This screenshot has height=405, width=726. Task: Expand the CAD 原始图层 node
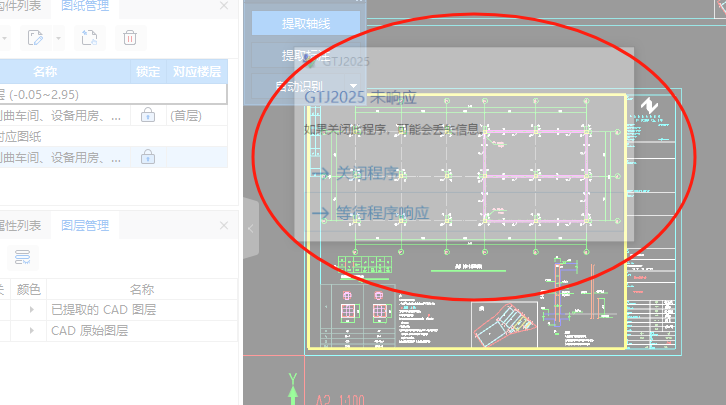pyautogui.click(x=31, y=330)
